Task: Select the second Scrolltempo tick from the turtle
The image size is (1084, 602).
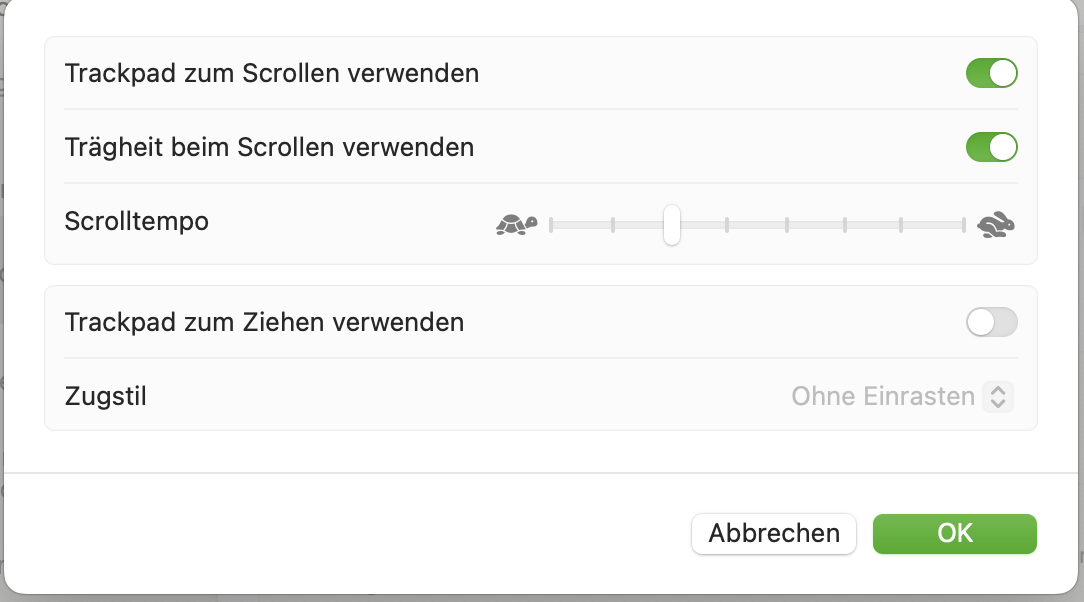Action: click(613, 225)
